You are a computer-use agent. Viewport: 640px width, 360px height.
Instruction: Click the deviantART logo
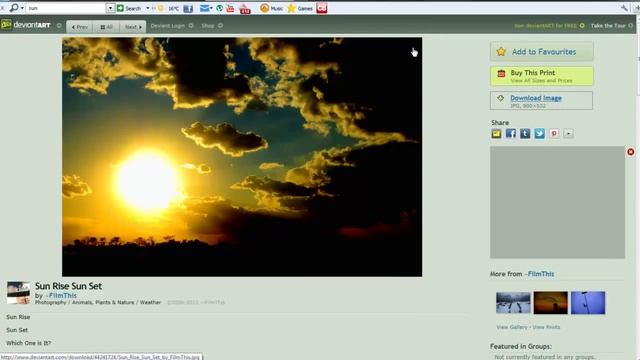coord(26,25)
